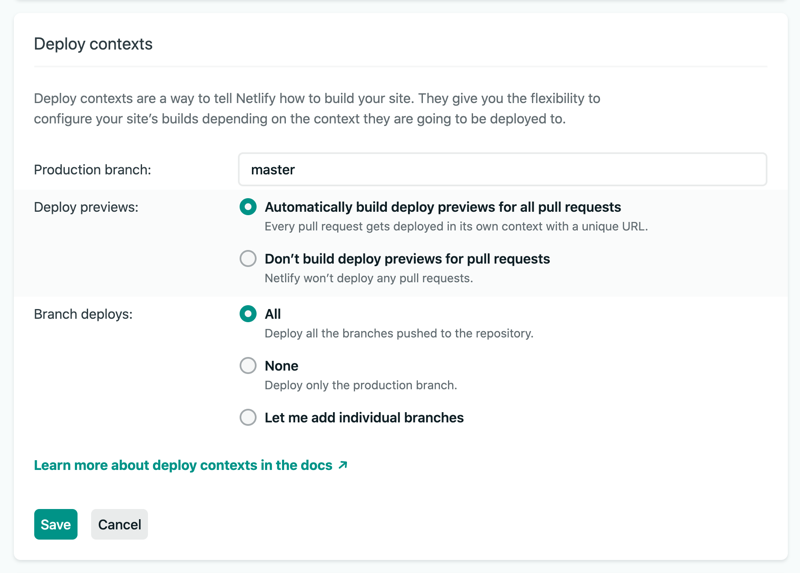Click "Automatically build deploy previews" label text
Image resolution: width=800 pixels, height=573 pixels.
click(x=442, y=207)
